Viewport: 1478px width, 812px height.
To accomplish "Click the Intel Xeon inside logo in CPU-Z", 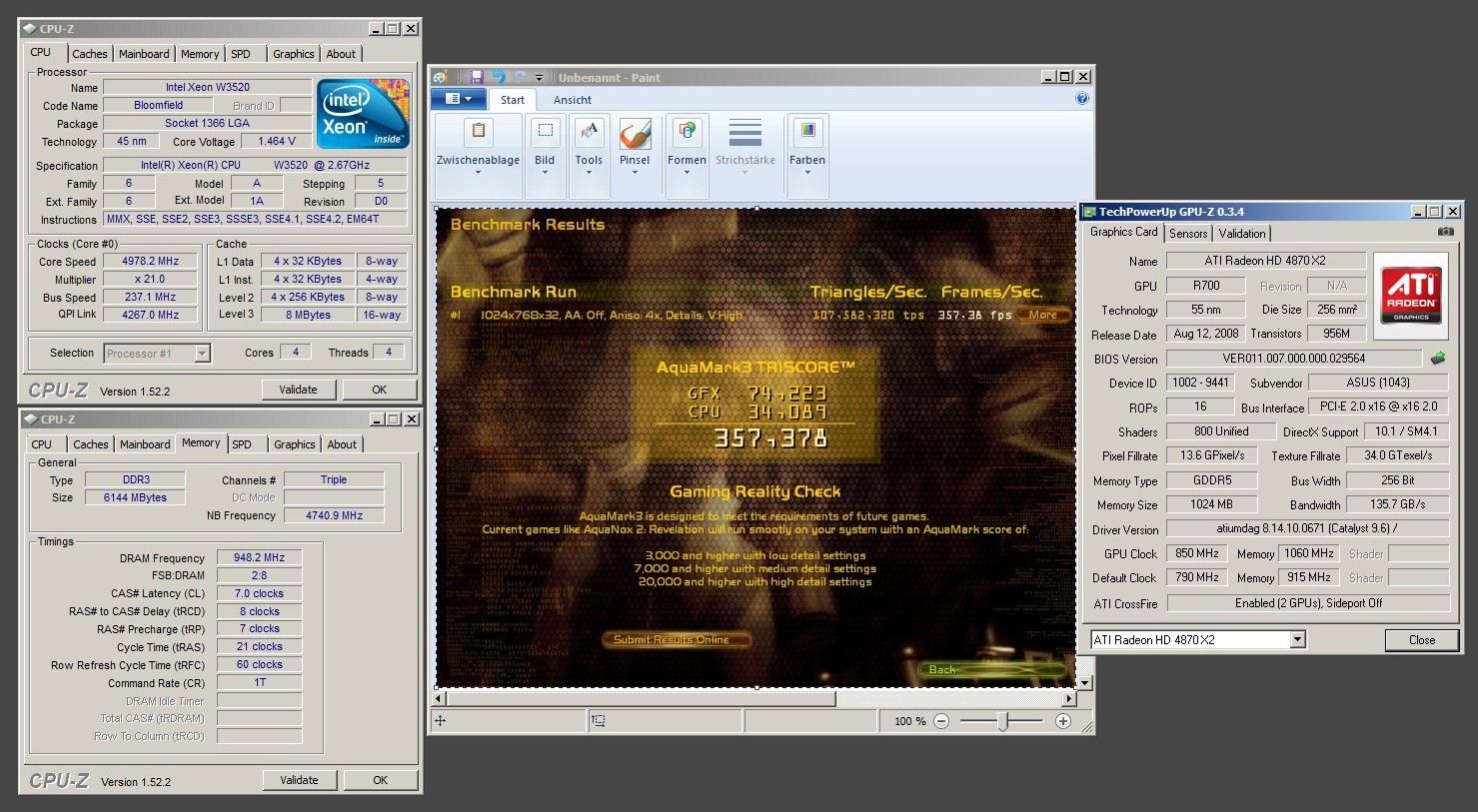I will tap(364, 114).
